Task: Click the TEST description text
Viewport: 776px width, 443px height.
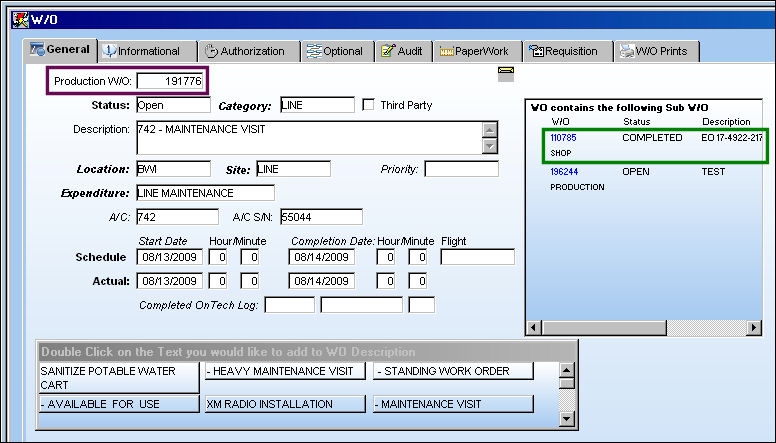Action: coord(713,172)
